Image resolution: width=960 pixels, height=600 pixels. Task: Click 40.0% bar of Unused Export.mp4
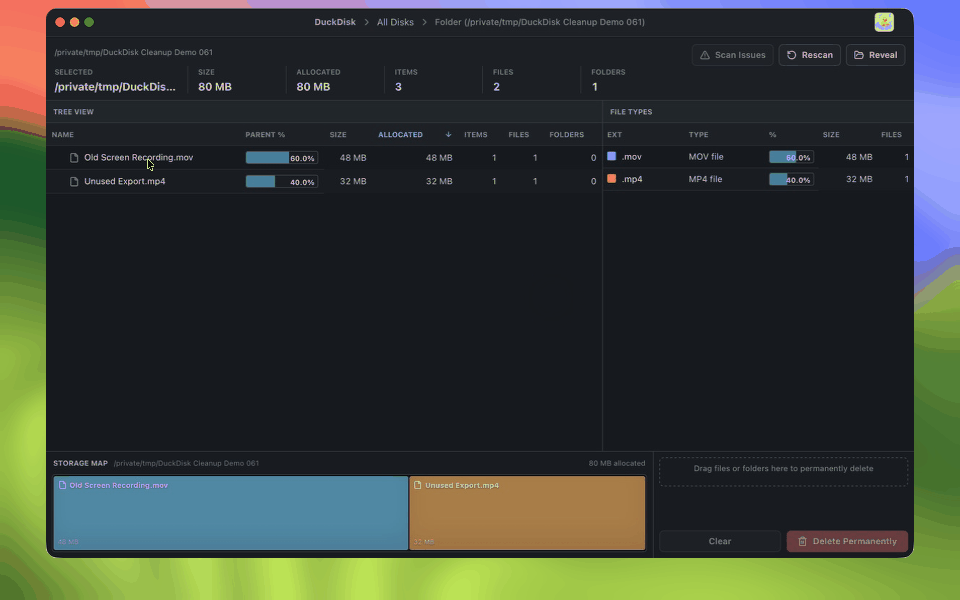tap(282, 182)
